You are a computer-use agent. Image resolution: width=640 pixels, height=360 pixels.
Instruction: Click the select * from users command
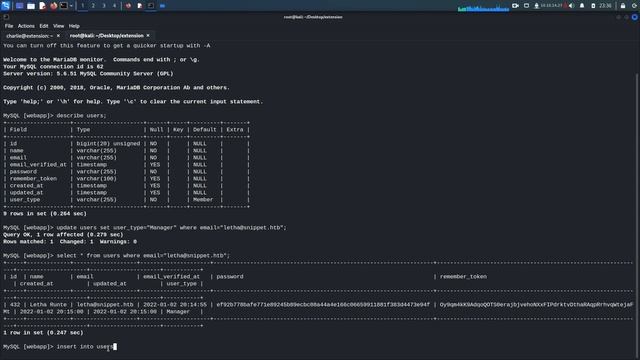143,256
